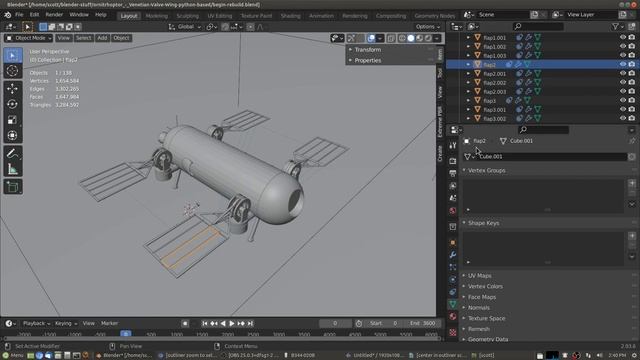Select the Add Cube tool

pyautogui.click(x=12, y=187)
